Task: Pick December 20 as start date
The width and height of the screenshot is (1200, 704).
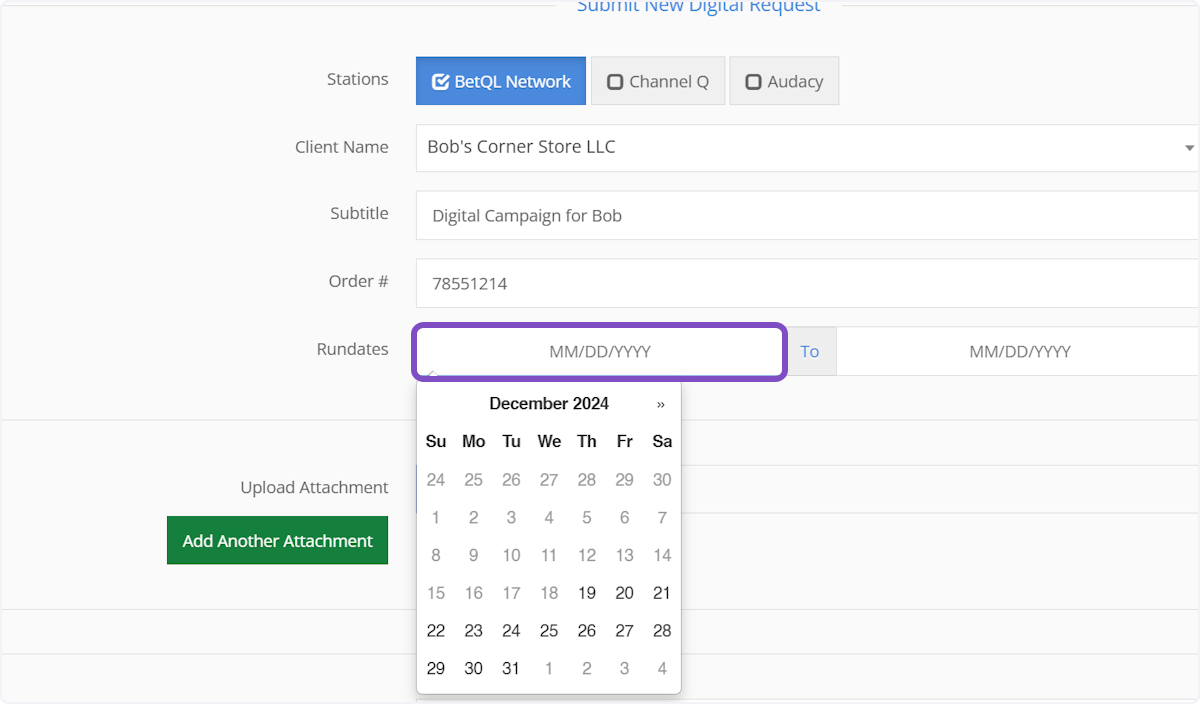Action: pyautogui.click(x=624, y=593)
